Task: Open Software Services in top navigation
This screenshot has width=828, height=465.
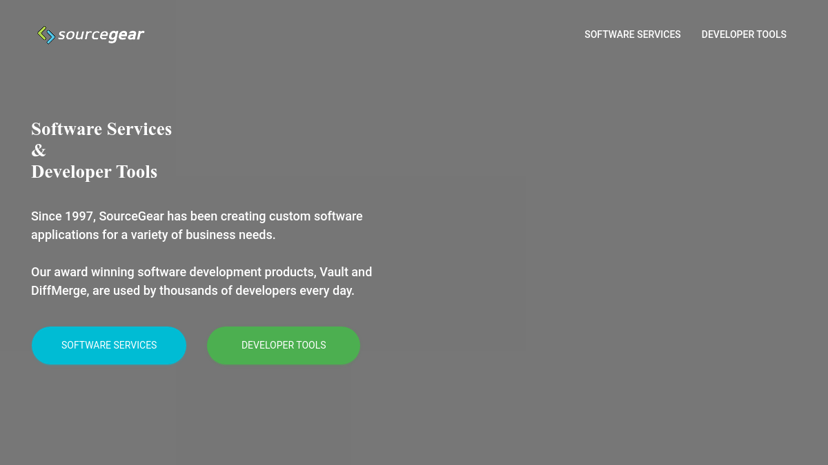Action: pos(632,34)
